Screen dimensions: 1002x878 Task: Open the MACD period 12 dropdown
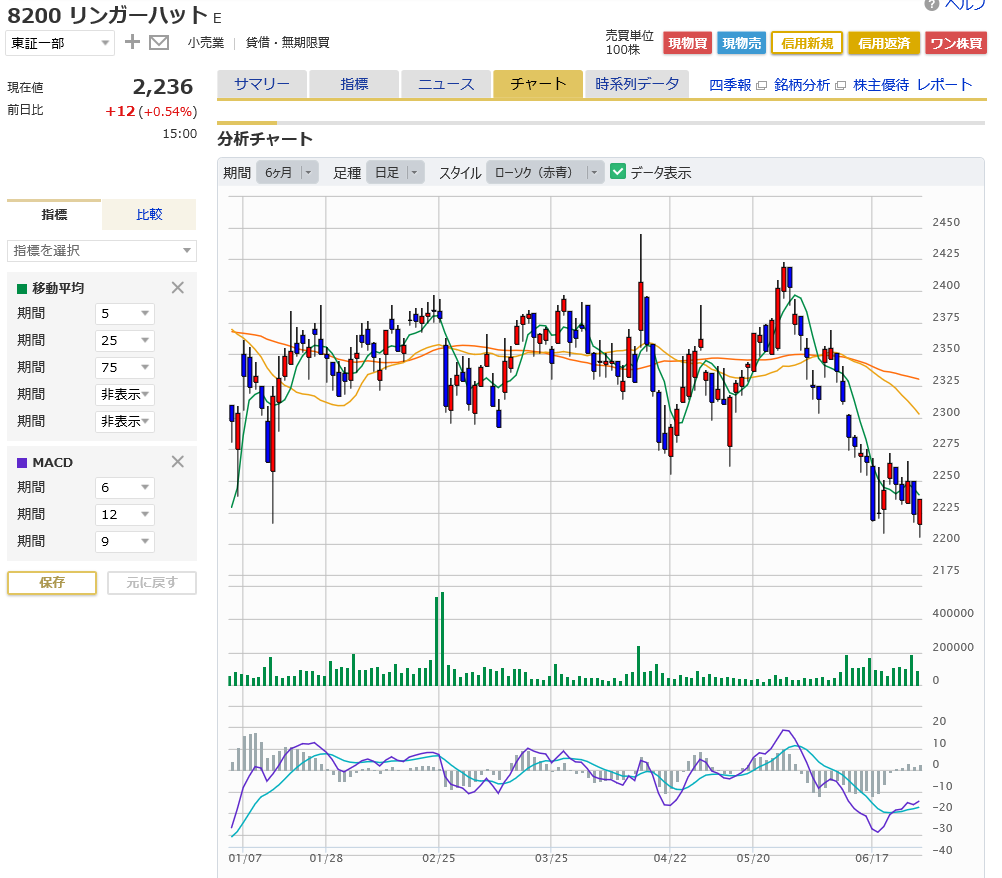pos(125,514)
